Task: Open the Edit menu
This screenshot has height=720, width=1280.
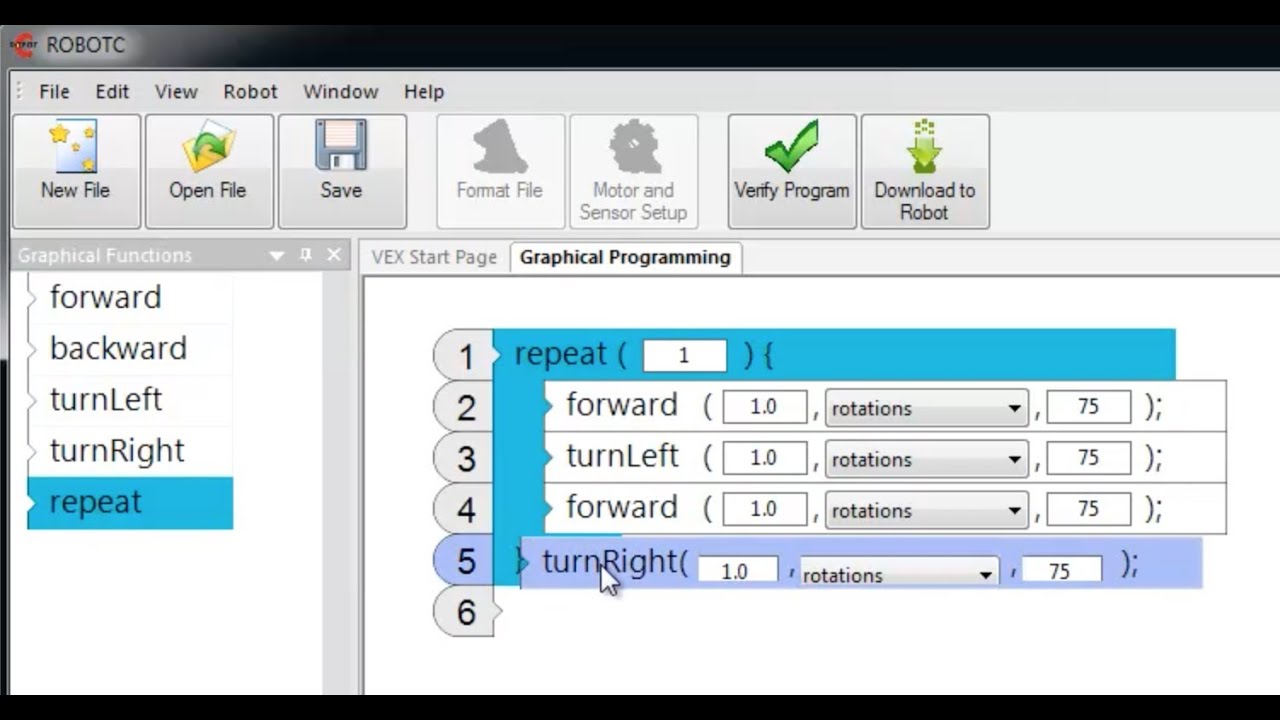Action: 112,91
